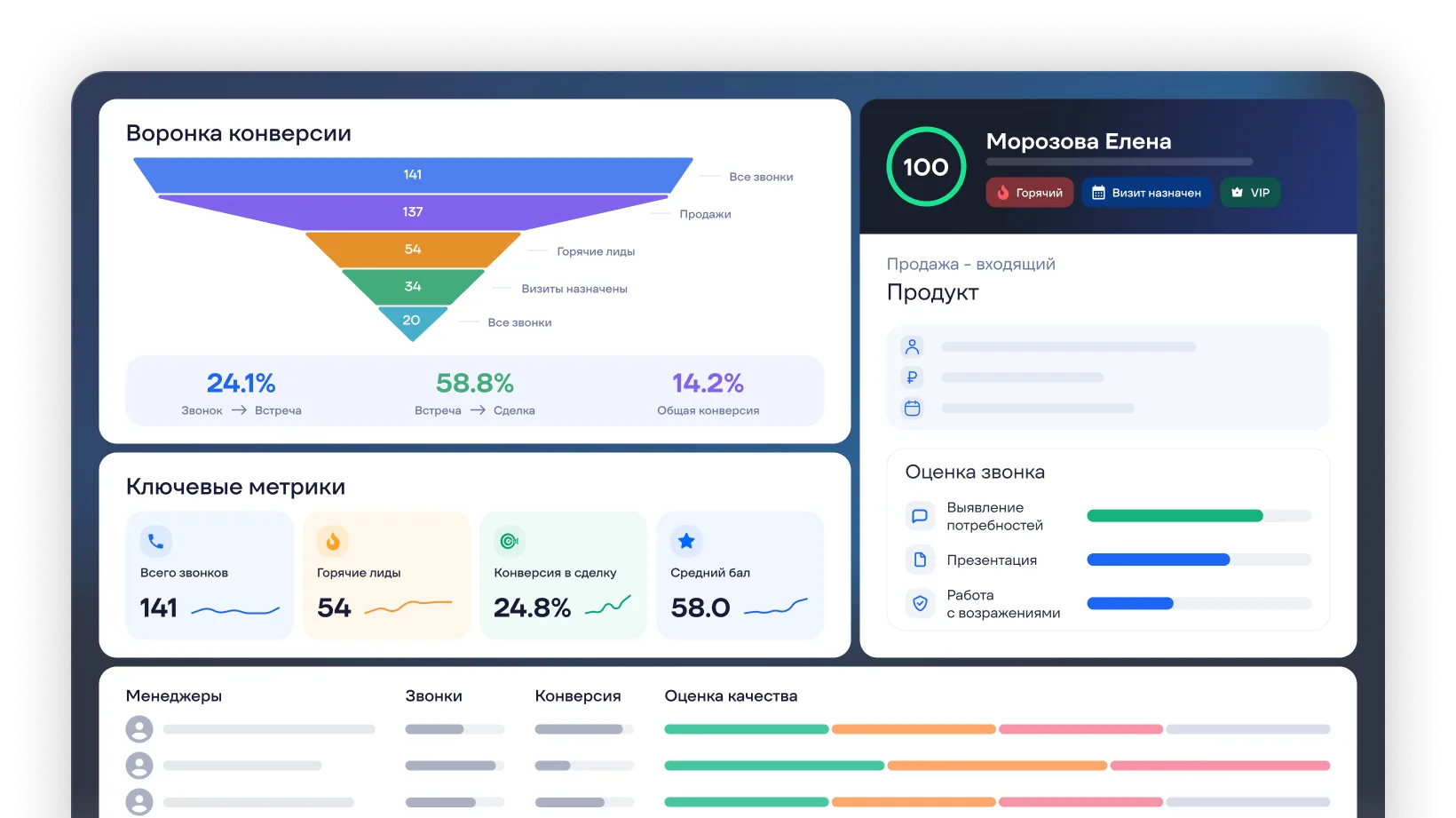Screen dimensions: 1456x818
Task: Click the Оценка качества column header
Action: [x=731, y=696]
